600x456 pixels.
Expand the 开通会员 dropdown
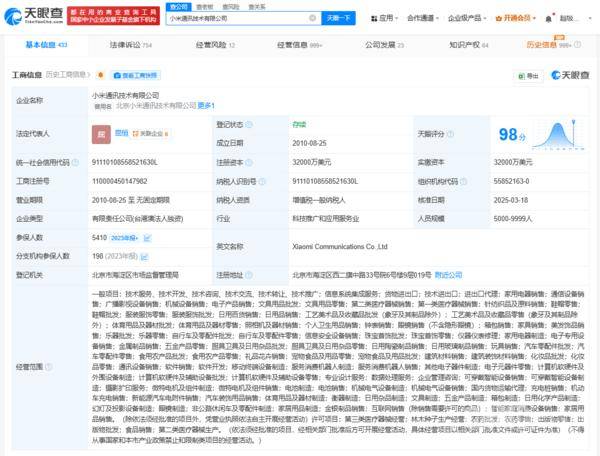click(515, 18)
